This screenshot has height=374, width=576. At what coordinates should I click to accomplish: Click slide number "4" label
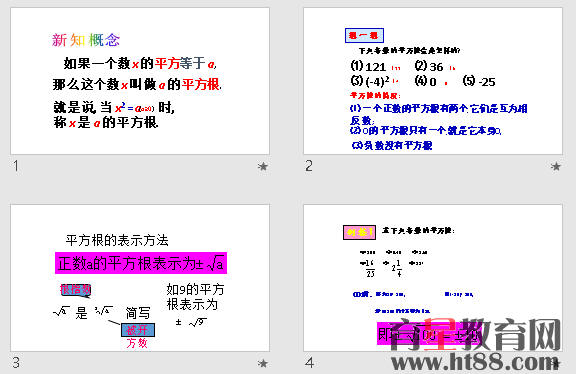(x=309, y=363)
